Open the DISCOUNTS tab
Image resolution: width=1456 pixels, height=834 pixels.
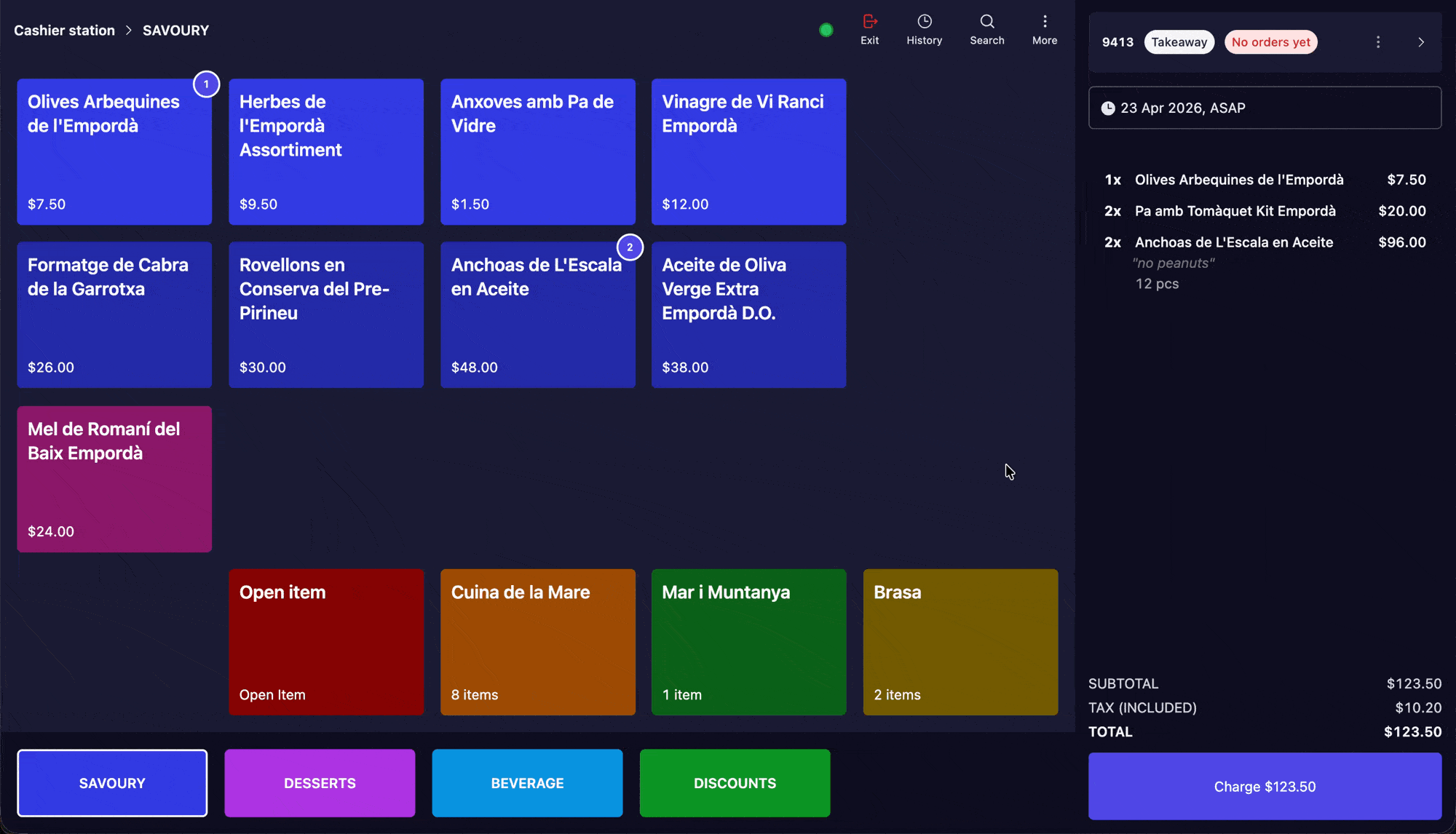point(735,782)
